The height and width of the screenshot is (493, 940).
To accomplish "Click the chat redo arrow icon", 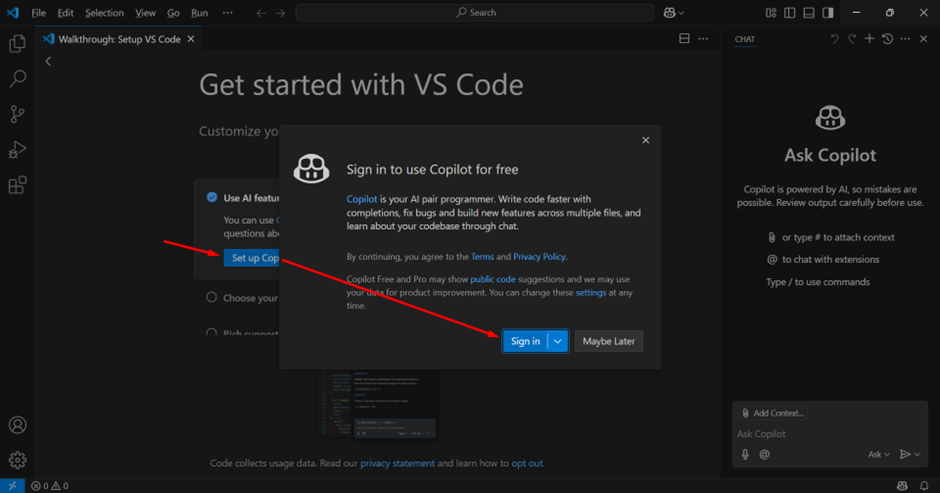I will [x=852, y=39].
